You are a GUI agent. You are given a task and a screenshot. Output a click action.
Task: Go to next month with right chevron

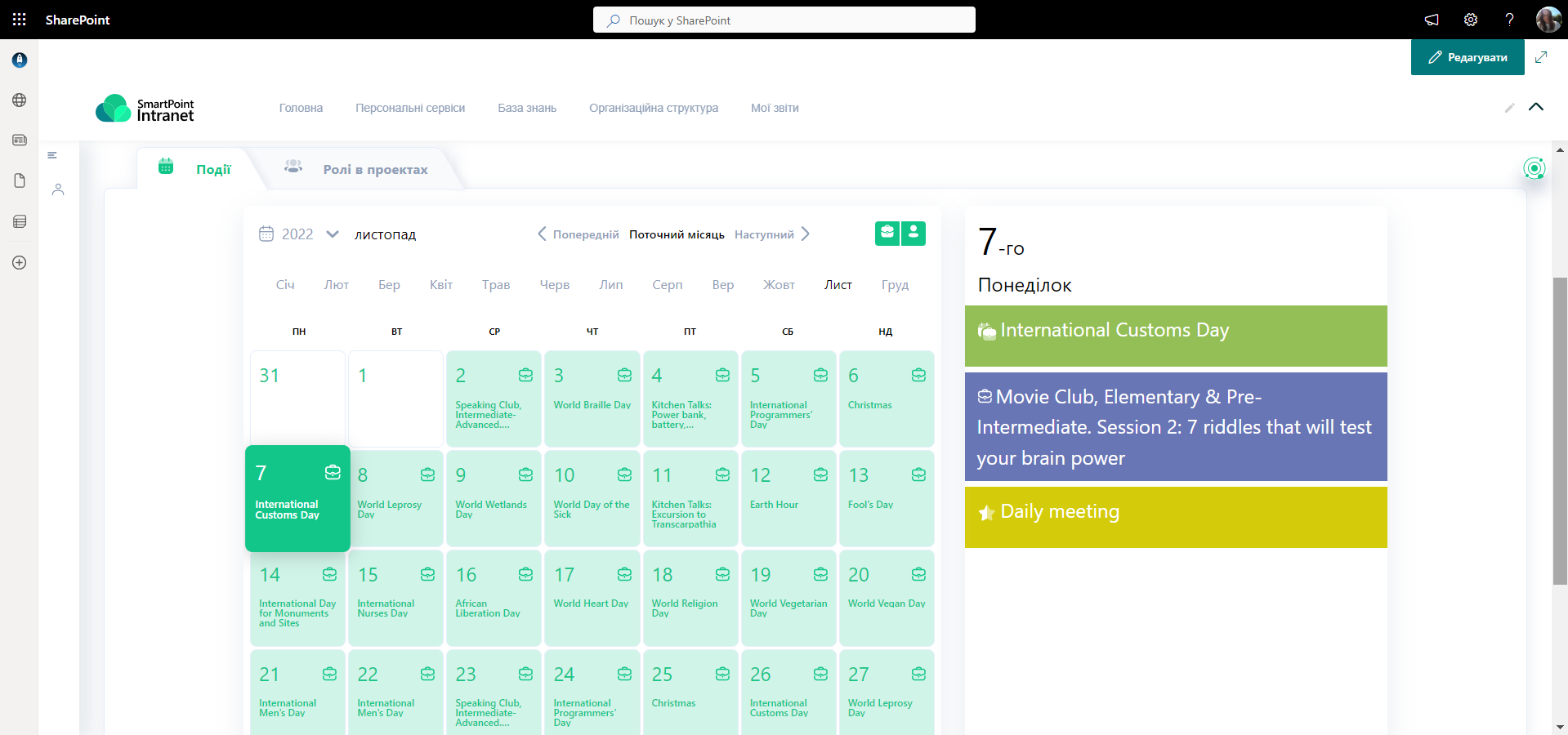click(806, 234)
